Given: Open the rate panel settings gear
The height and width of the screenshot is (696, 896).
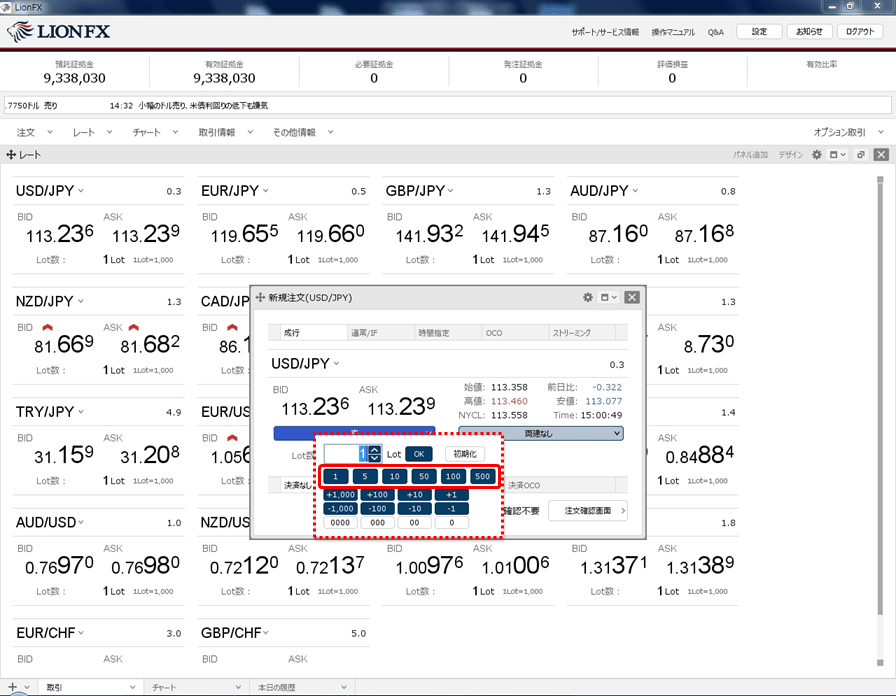Looking at the screenshot, I should [817, 155].
